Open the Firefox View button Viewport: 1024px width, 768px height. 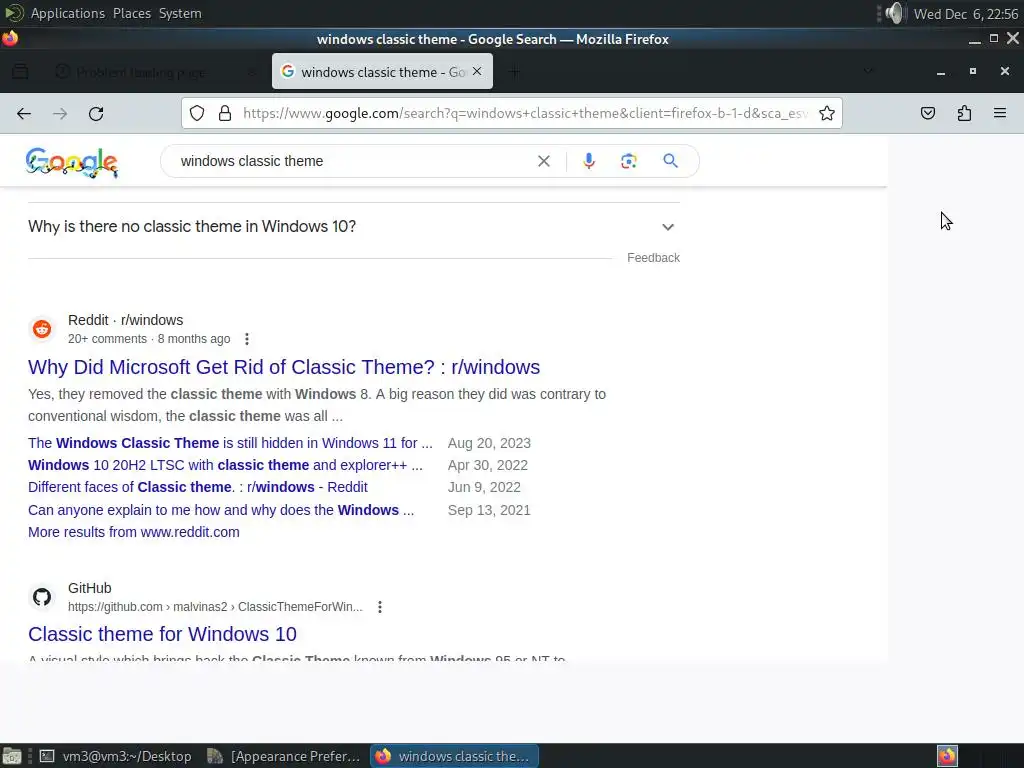click(20, 72)
